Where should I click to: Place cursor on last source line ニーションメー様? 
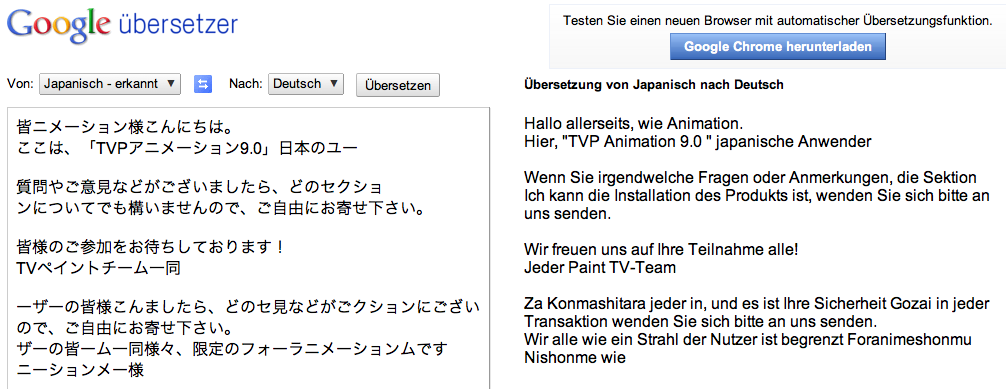pyautogui.click(x=80, y=370)
